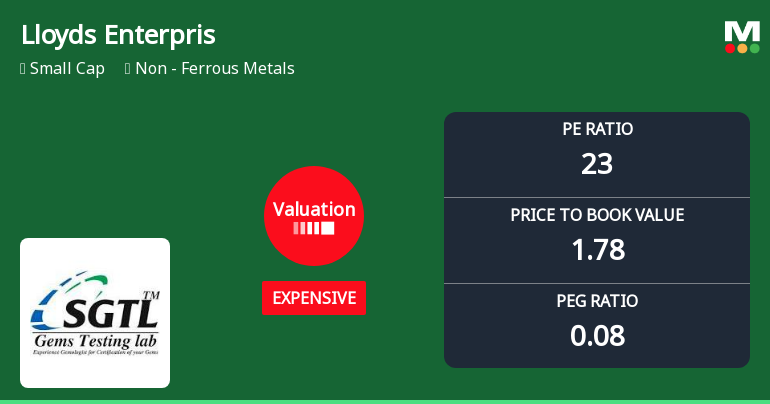Click the PRICE TO BOOK VALUE heading
The image size is (770, 404).
[x=597, y=215]
